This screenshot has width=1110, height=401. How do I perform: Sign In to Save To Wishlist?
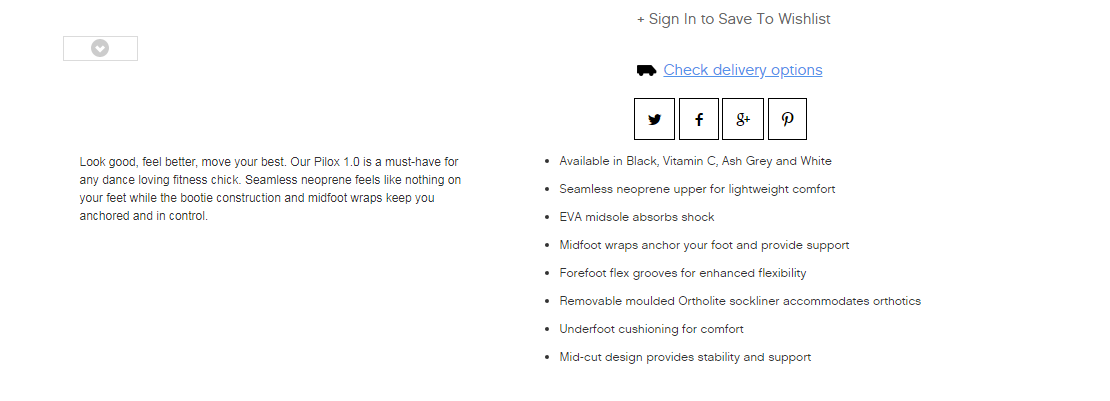pyautogui.click(x=733, y=19)
